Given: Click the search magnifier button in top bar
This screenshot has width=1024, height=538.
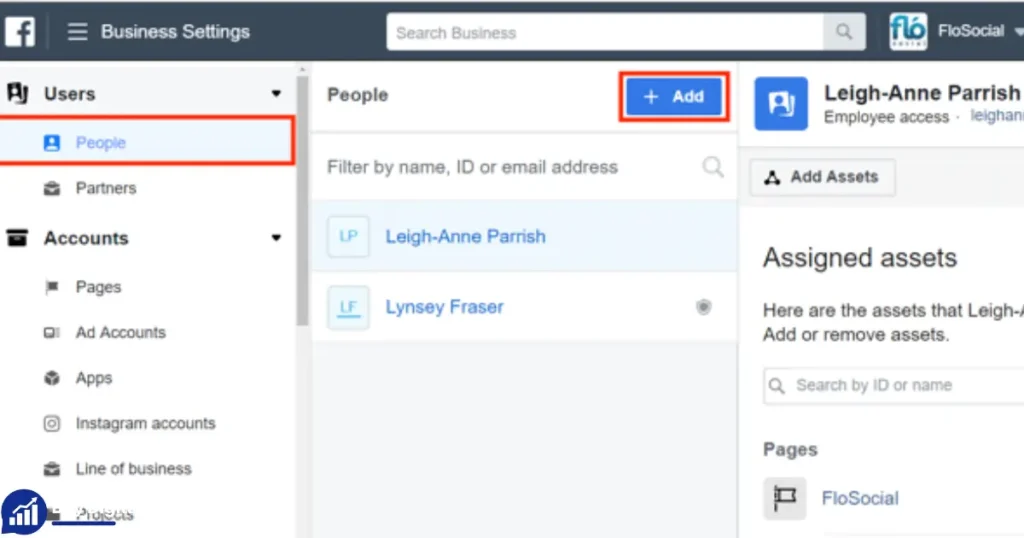Looking at the screenshot, I should click(844, 31).
